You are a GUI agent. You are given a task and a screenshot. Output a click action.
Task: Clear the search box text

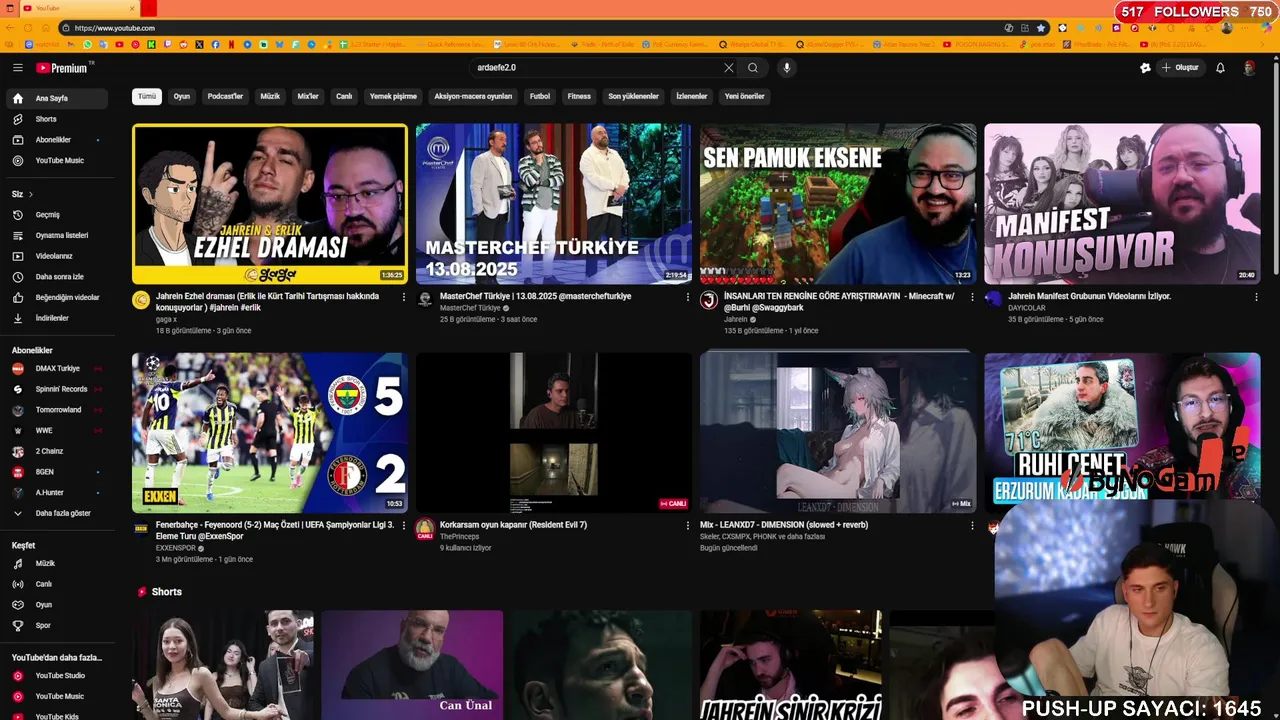[x=728, y=68]
